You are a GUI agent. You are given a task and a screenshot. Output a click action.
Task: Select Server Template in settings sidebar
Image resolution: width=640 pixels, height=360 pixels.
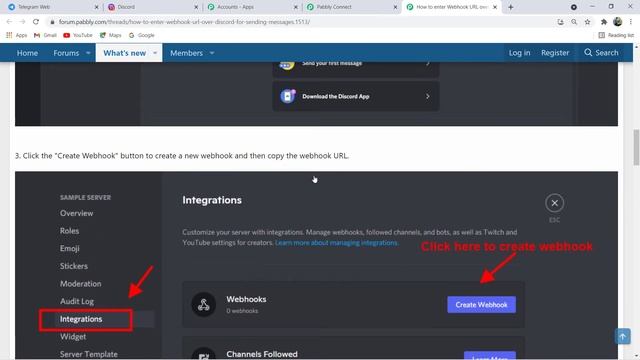coord(89,354)
